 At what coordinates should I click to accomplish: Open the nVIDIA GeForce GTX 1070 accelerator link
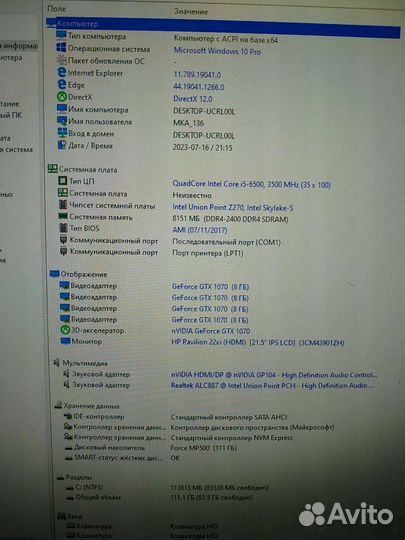pos(211,331)
